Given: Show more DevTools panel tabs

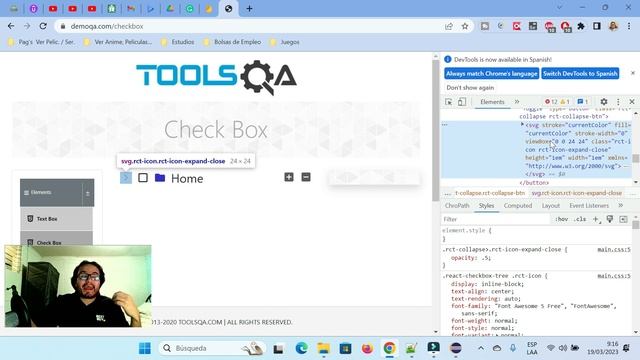Looking at the screenshot, I should [517, 102].
